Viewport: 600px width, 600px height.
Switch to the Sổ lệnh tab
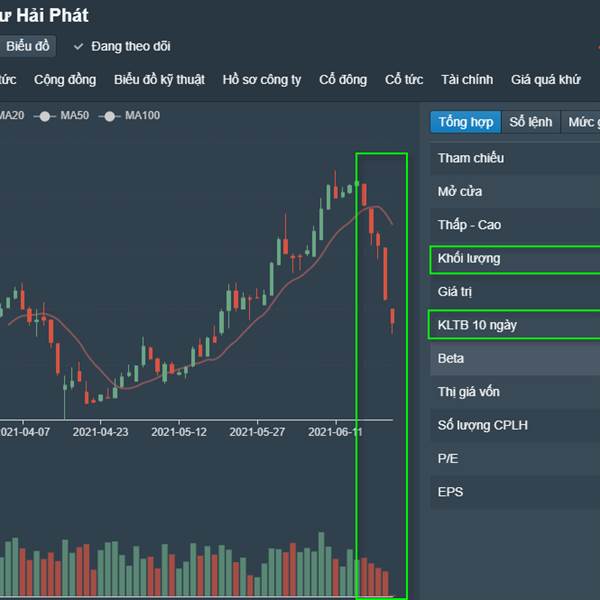(x=530, y=122)
